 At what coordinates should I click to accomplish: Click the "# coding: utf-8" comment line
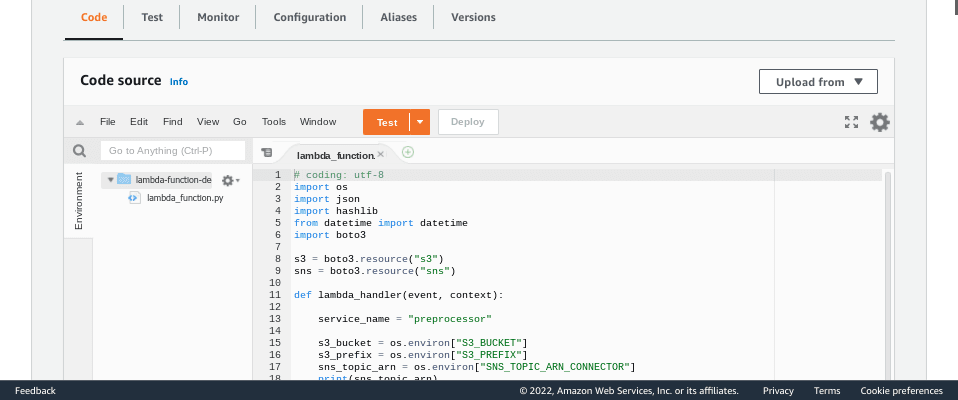click(339, 175)
